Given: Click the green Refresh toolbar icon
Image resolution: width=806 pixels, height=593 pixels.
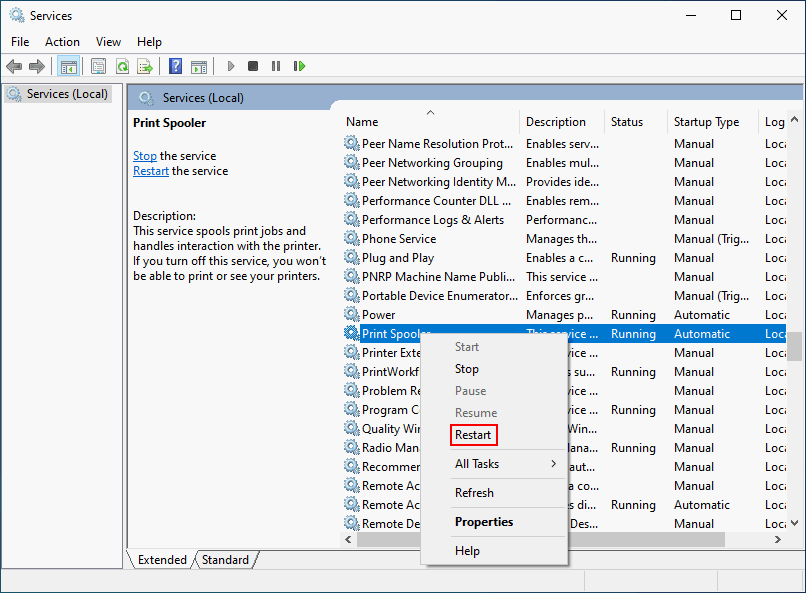Looking at the screenshot, I should click(122, 66).
